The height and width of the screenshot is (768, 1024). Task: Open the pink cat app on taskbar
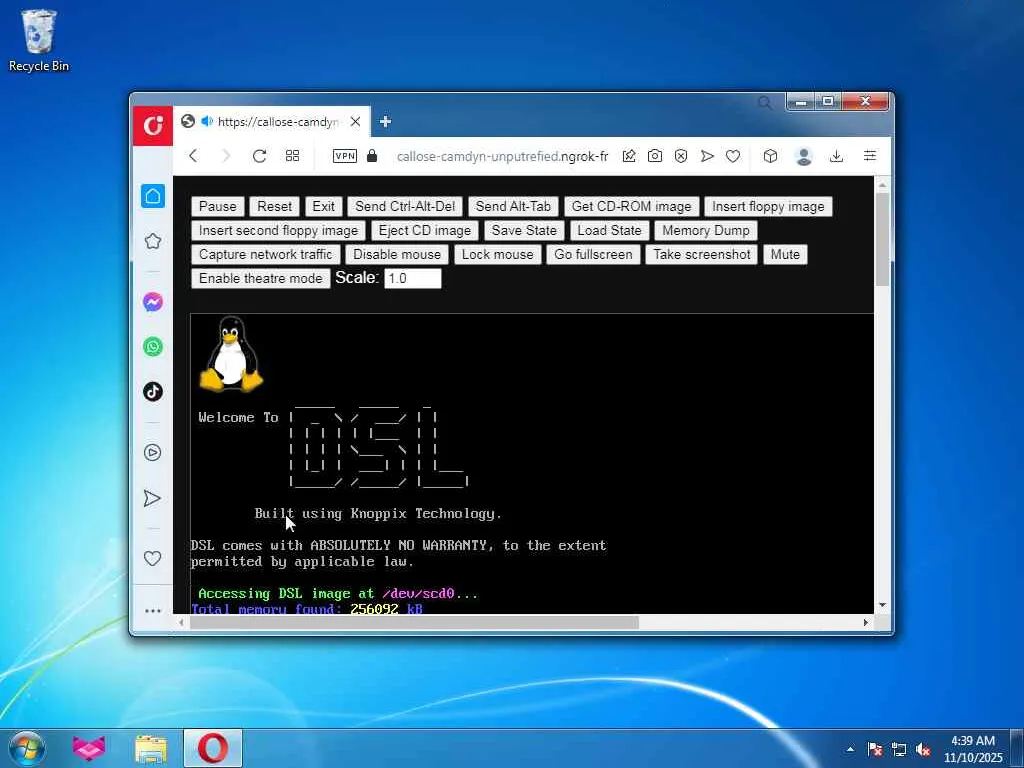(89, 749)
